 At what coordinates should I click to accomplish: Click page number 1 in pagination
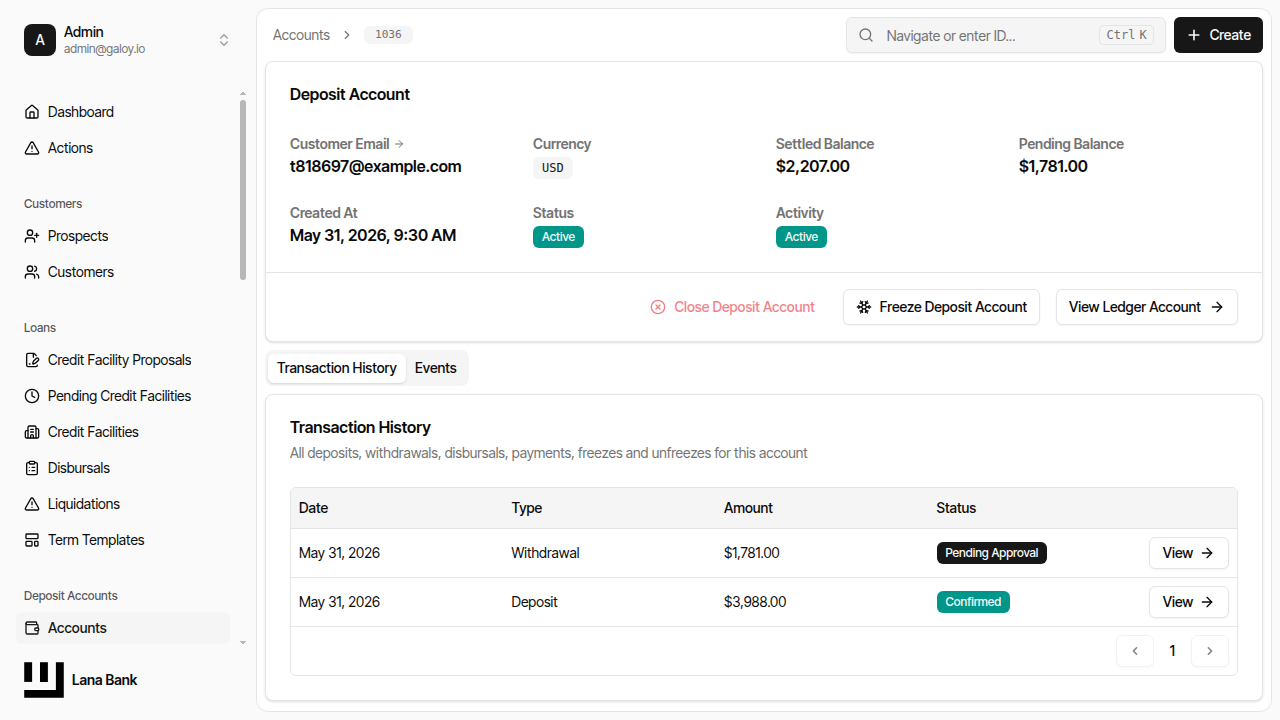pos(1173,651)
